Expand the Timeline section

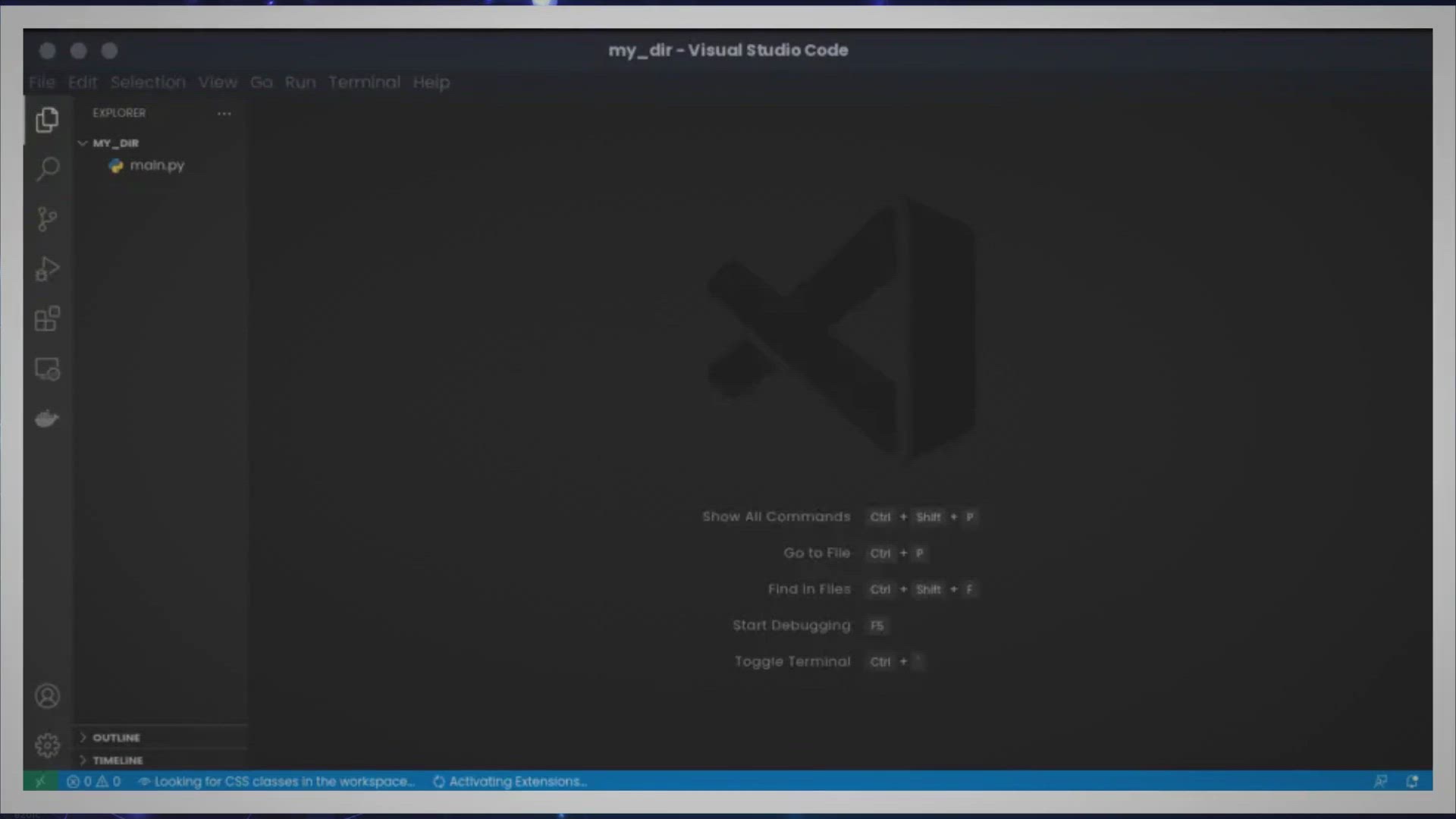pyautogui.click(x=161, y=760)
